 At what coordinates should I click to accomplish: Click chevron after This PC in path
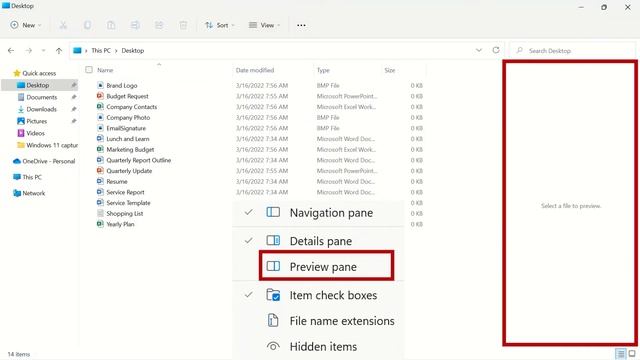[116, 51]
